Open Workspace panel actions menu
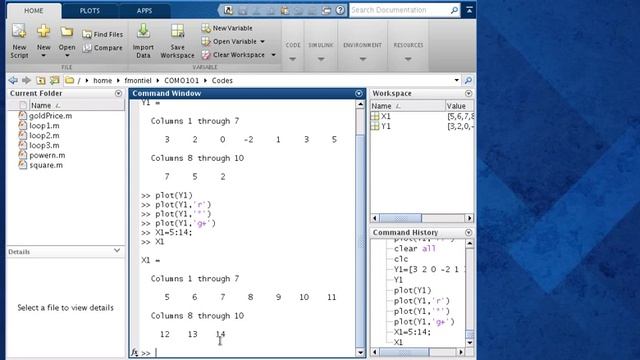This screenshot has height=360, width=640. (x=469, y=93)
